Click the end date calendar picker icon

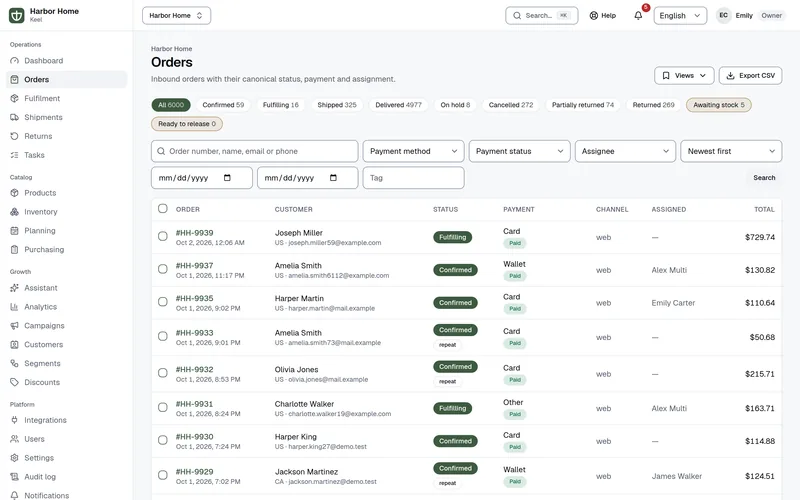point(334,178)
